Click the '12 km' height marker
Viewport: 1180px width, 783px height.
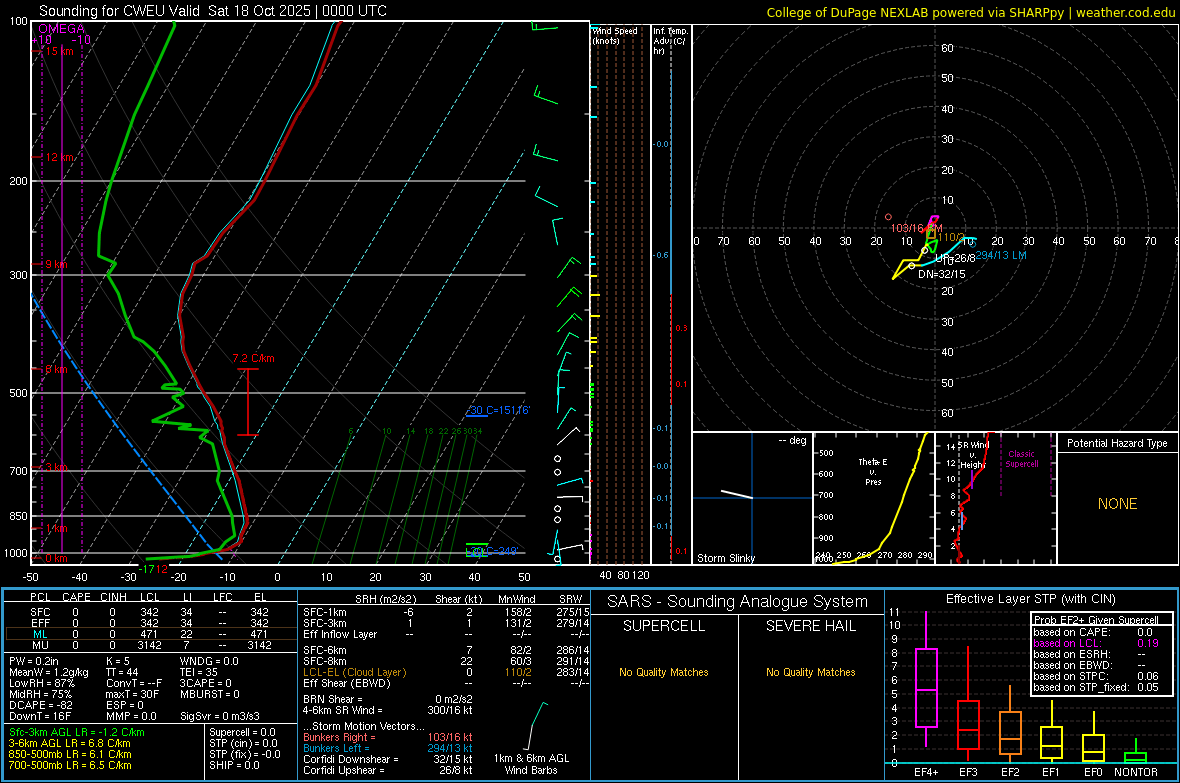pos(59,157)
